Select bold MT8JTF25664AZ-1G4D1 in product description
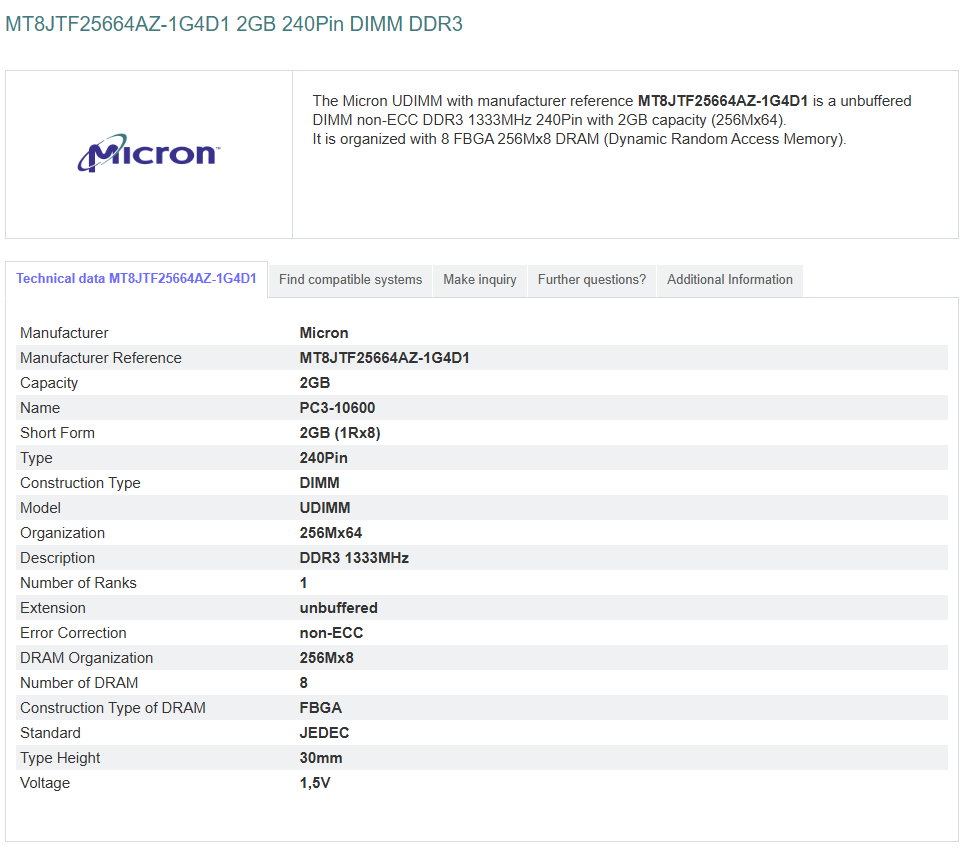The width and height of the screenshot is (975, 851). point(723,101)
